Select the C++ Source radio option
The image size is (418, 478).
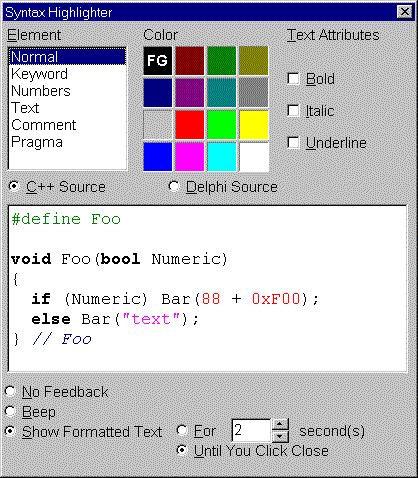(x=14, y=186)
